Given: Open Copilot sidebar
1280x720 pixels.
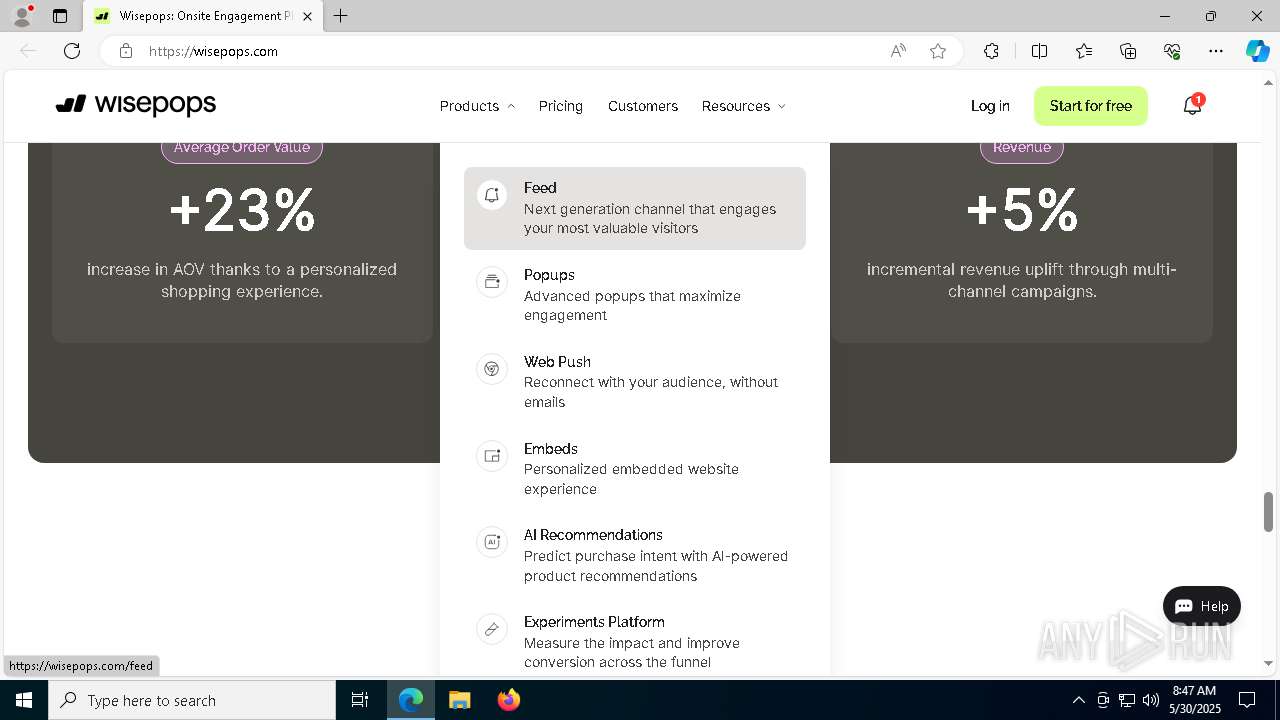Looking at the screenshot, I should [x=1257, y=51].
